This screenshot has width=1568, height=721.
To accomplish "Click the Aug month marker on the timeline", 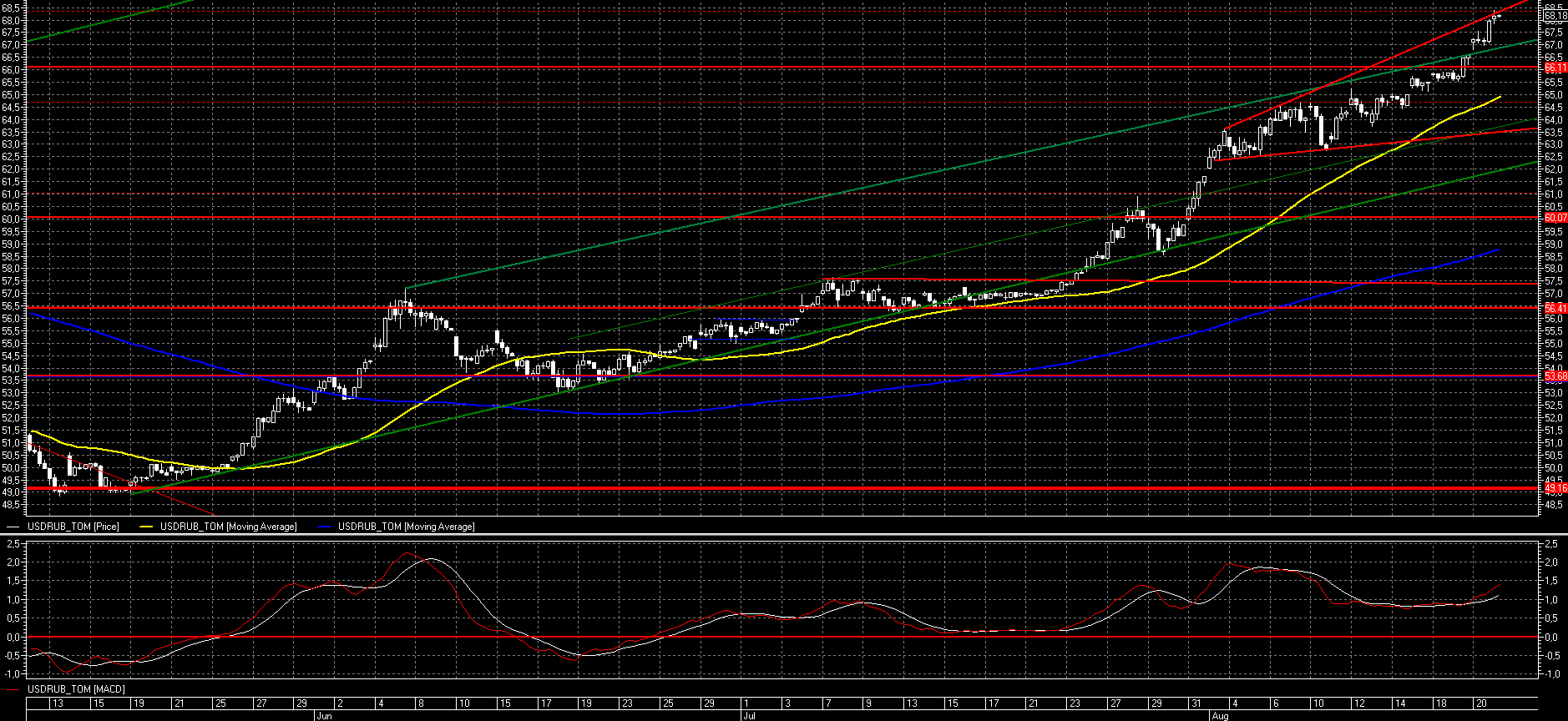I will (x=1220, y=716).
